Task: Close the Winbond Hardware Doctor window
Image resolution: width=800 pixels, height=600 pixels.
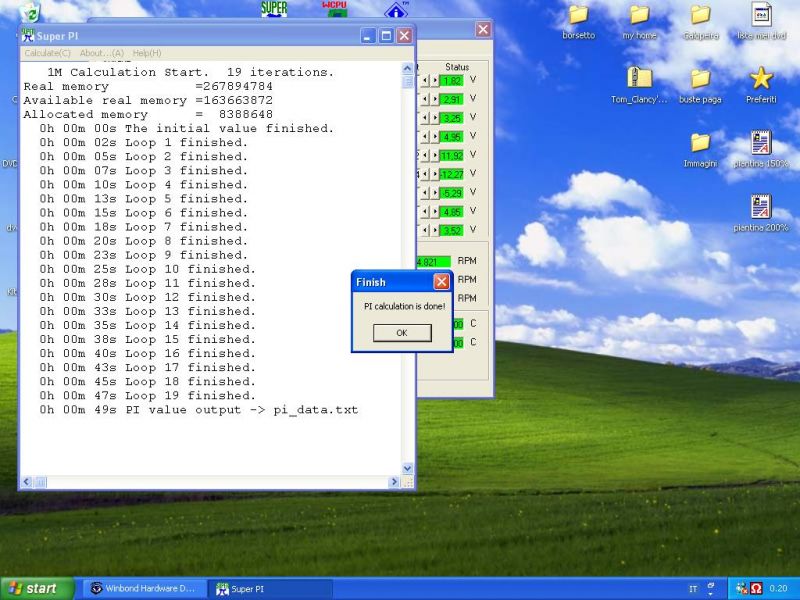Action: point(483,30)
